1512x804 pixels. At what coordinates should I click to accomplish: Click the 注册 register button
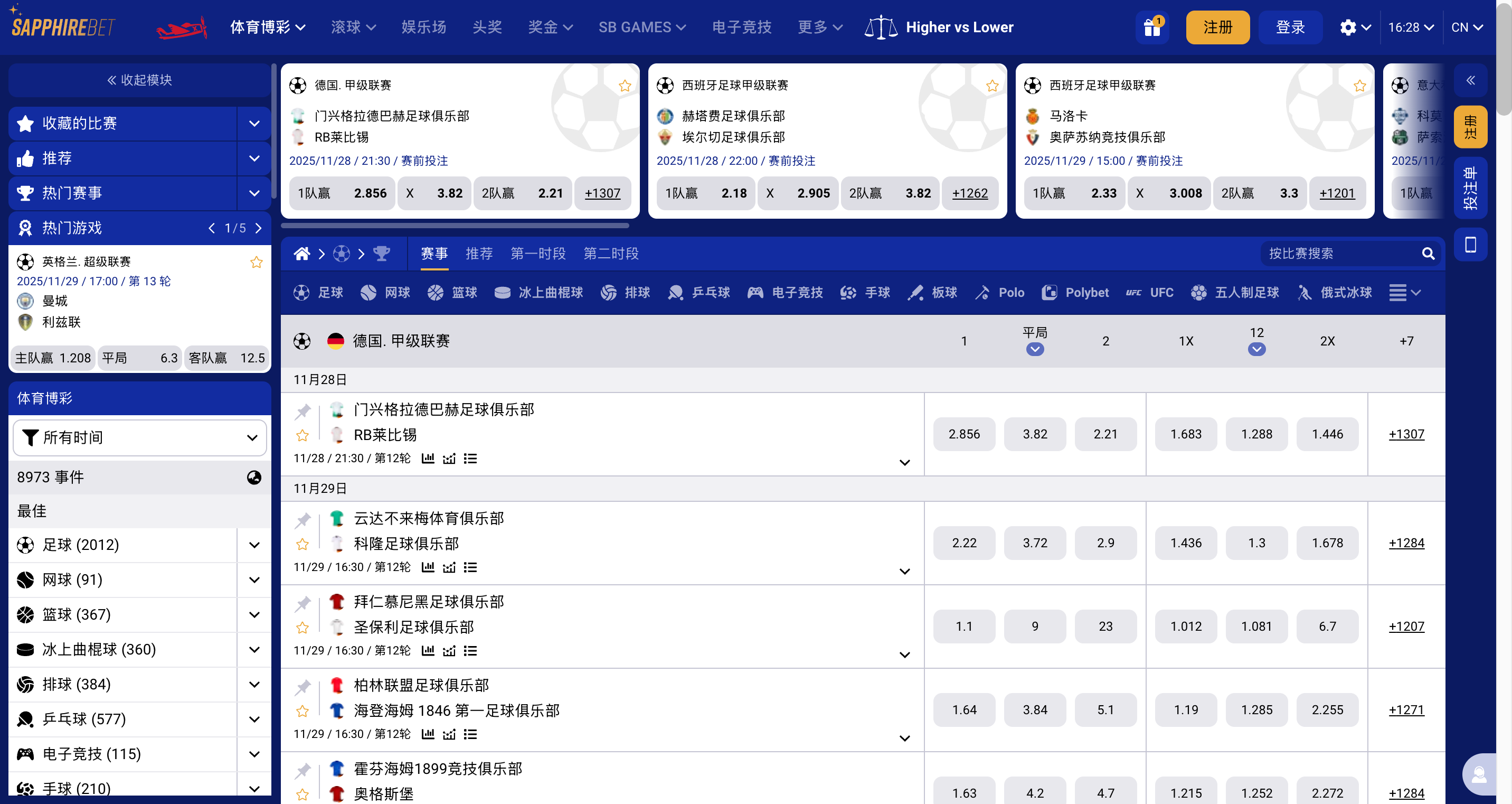[x=1218, y=27]
